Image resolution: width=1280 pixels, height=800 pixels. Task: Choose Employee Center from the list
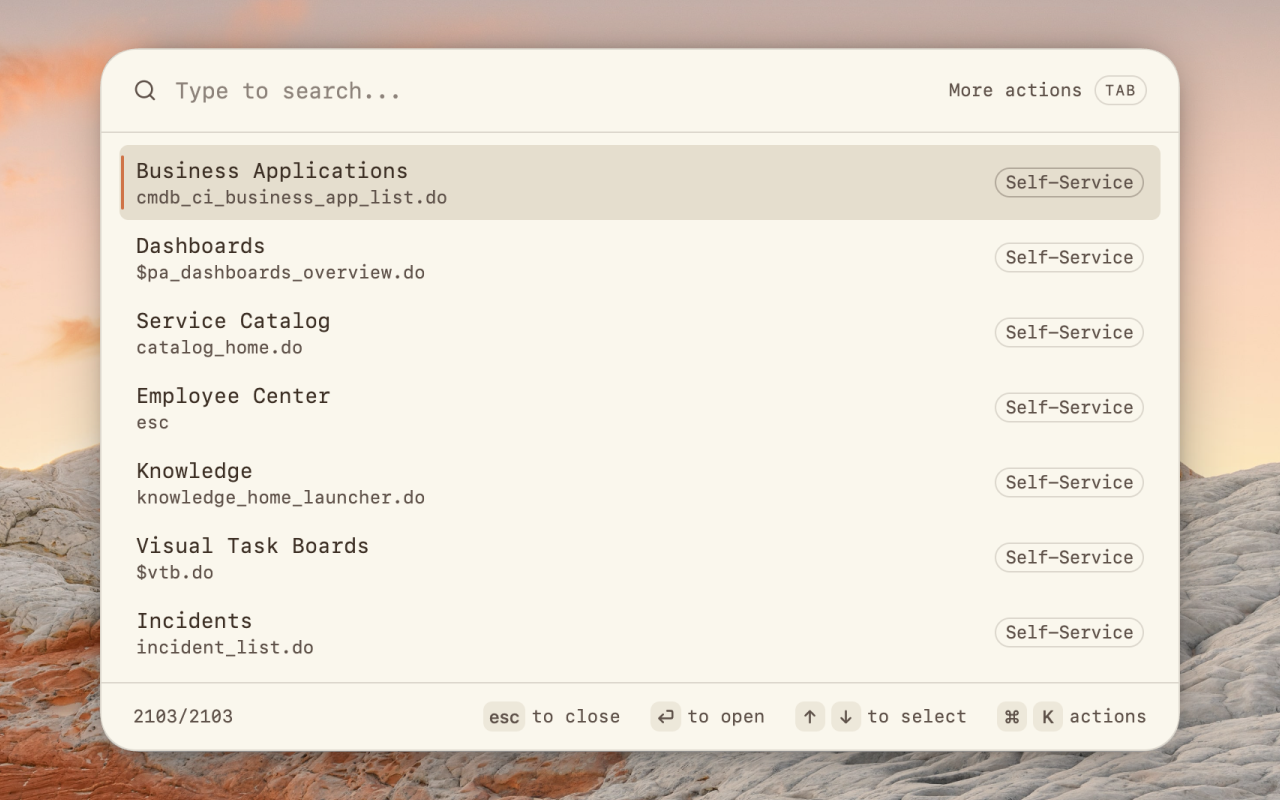click(x=640, y=407)
